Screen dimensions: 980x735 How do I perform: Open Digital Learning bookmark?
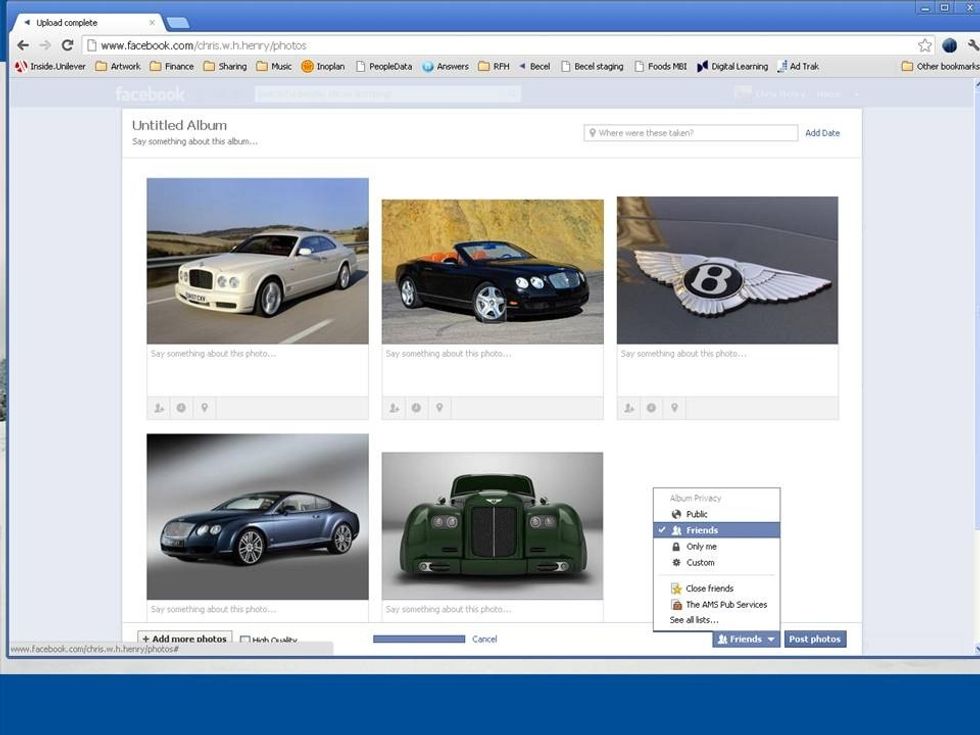[x=732, y=66]
